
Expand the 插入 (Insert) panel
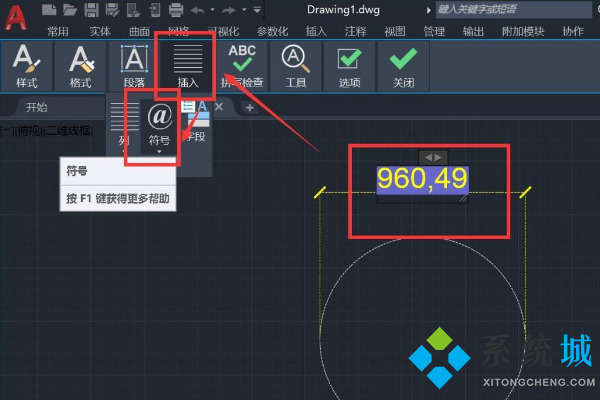click(187, 67)
